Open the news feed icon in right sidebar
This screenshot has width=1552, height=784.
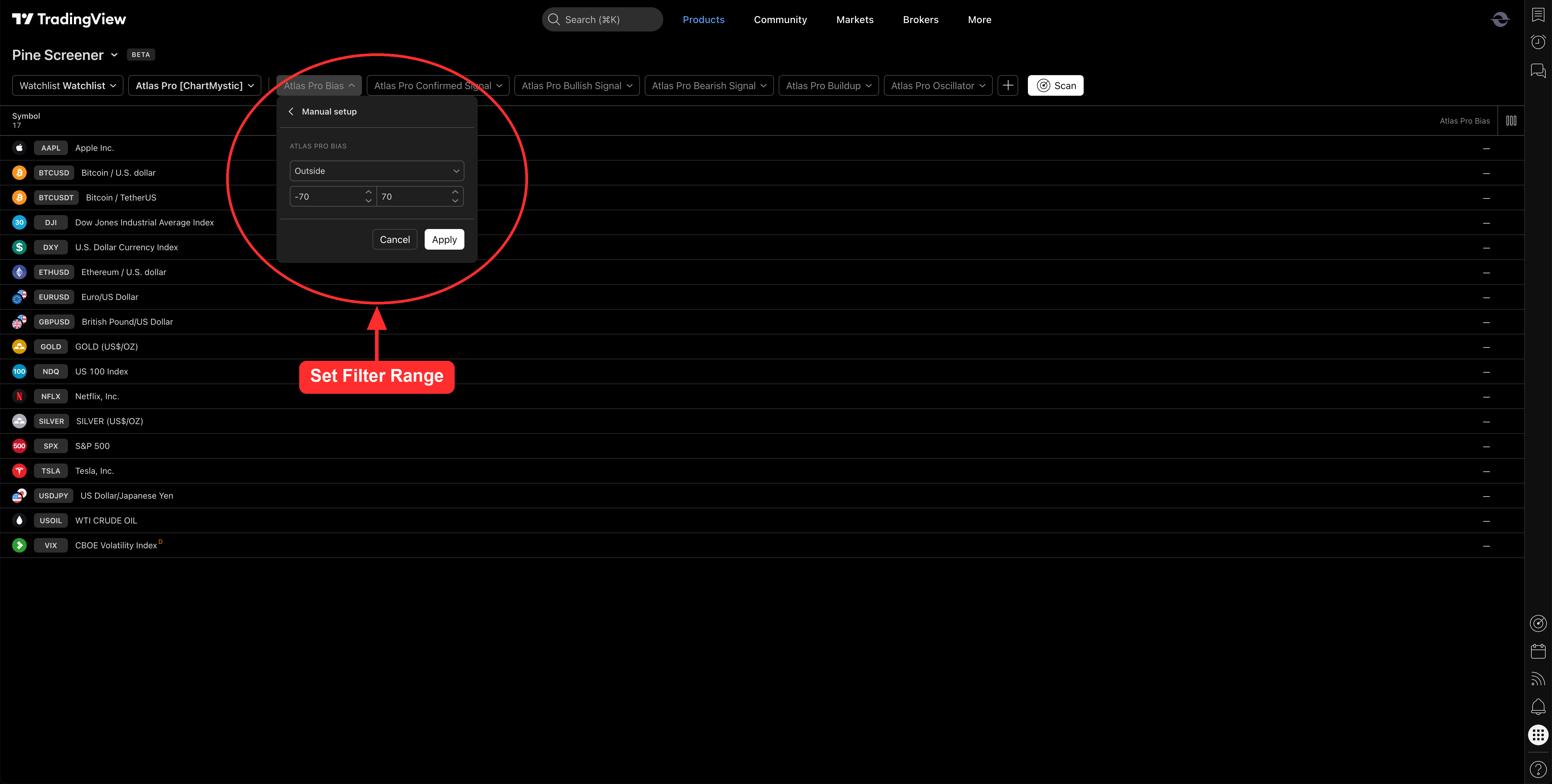pyautogui.click(x=1538, y=679)
